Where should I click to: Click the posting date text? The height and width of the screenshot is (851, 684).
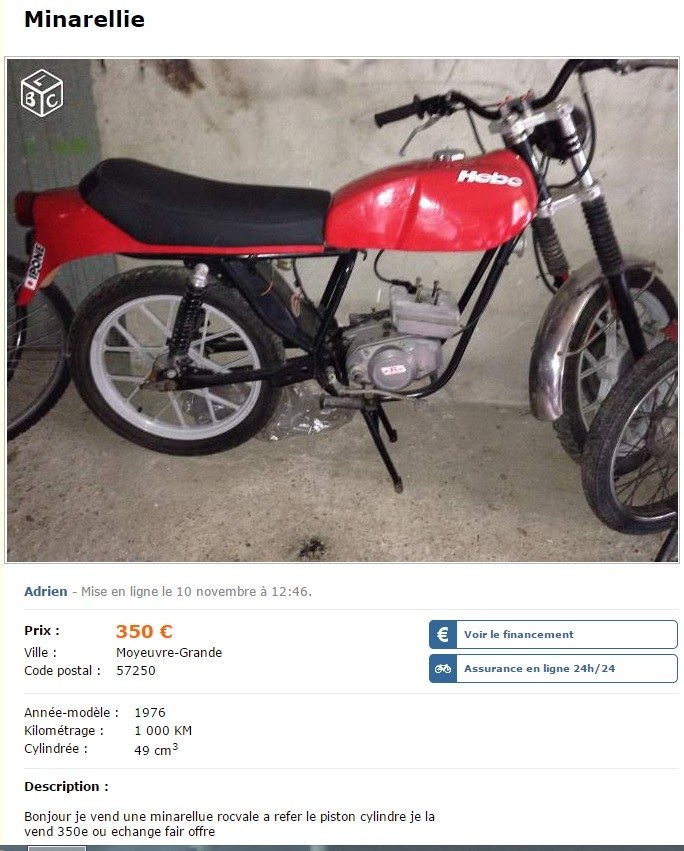click(x=197, y=592)
